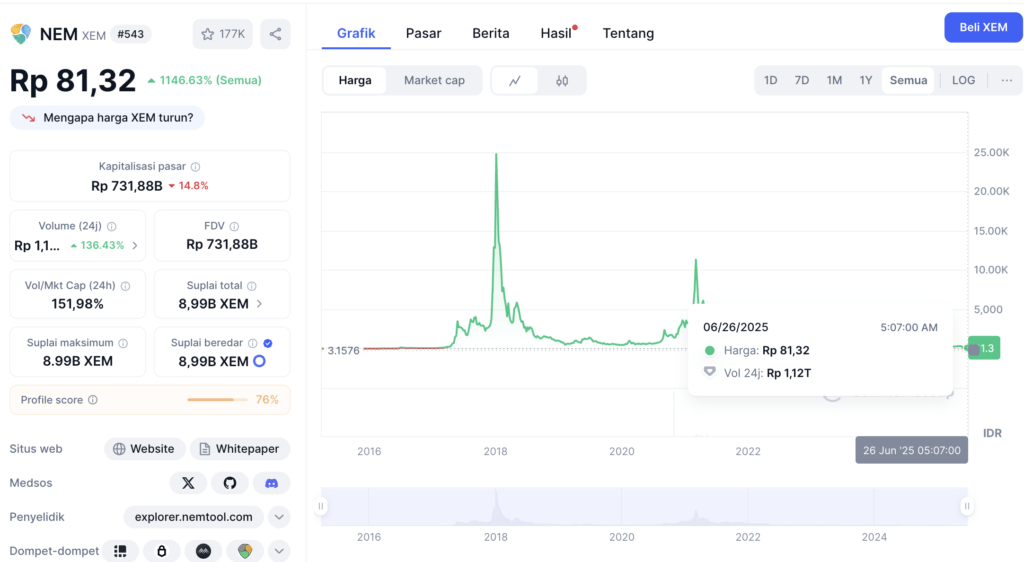Open the first wallet icon in Dompet-dompet
The height and width of the screenshot is (562, 1024).
coord(120,551)
